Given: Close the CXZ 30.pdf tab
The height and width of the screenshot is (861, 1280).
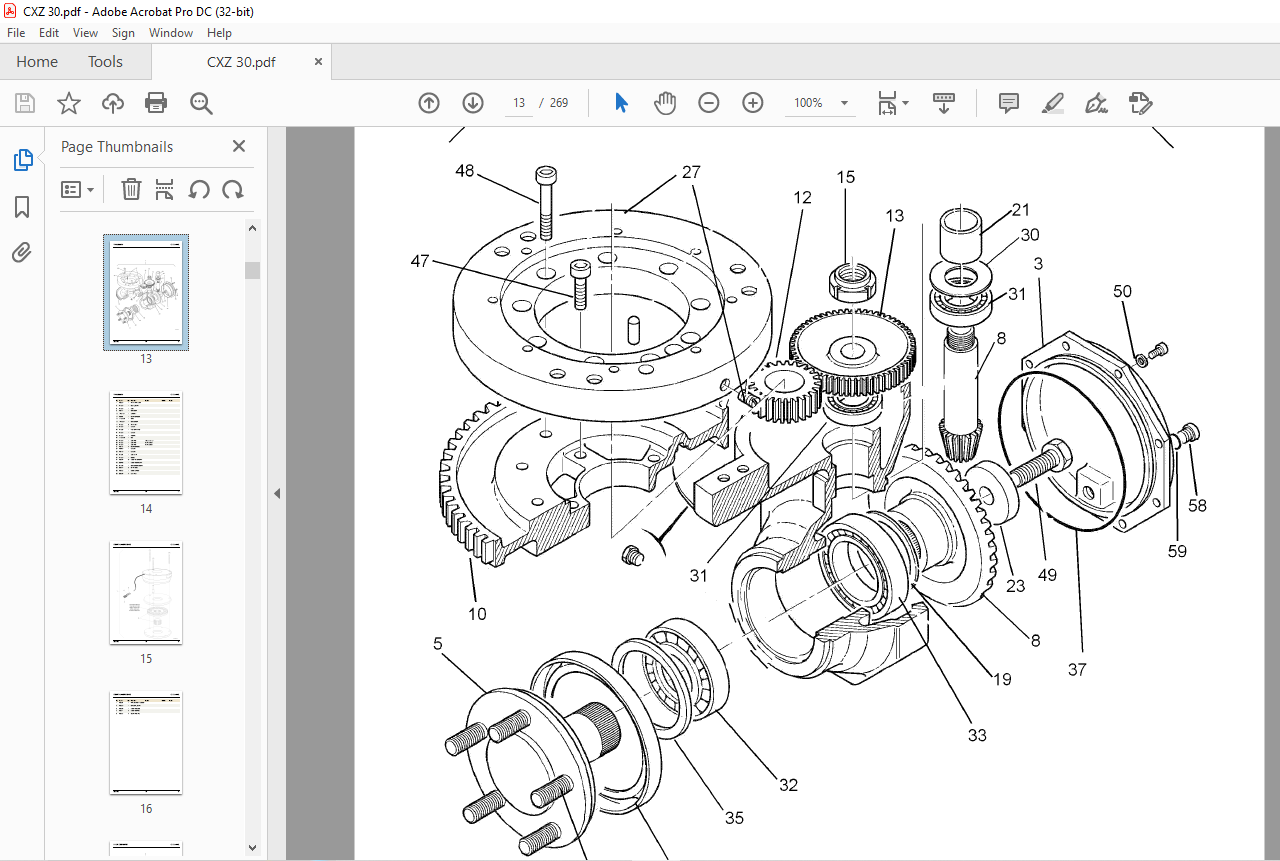Looking at the screenshot, I should (319, 61).
